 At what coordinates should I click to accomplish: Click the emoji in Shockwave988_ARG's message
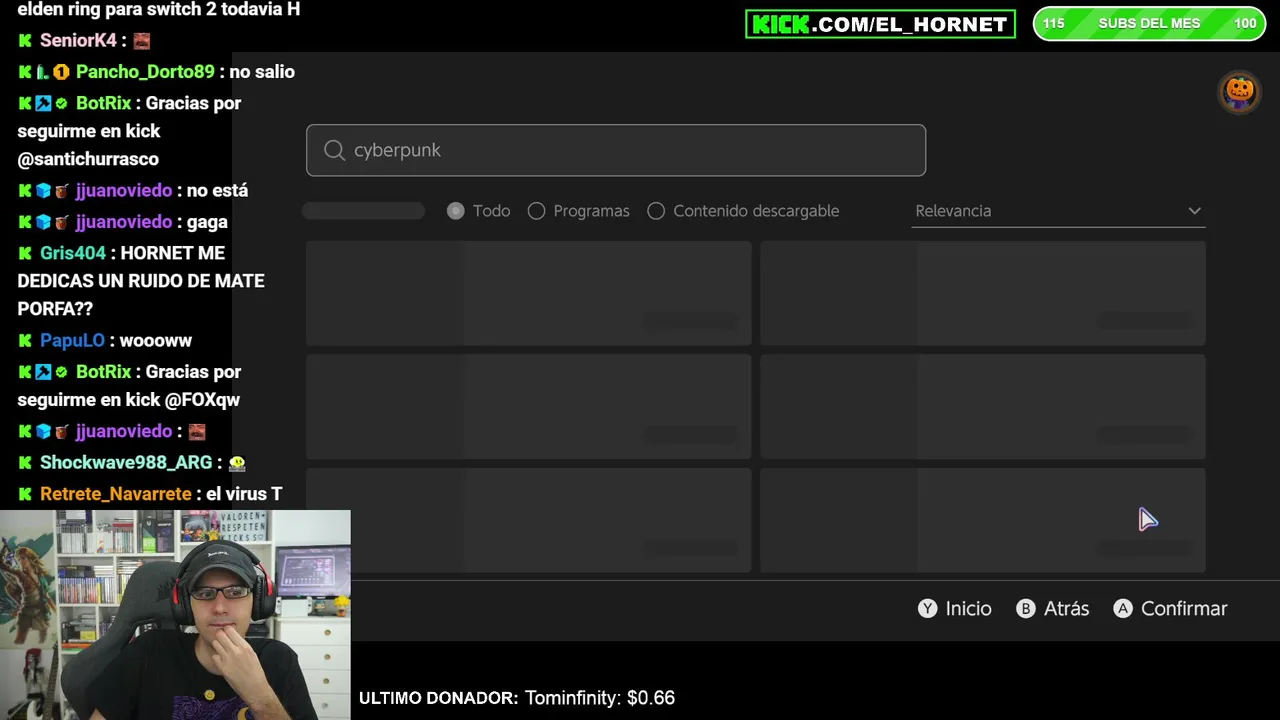coord(237,463)
